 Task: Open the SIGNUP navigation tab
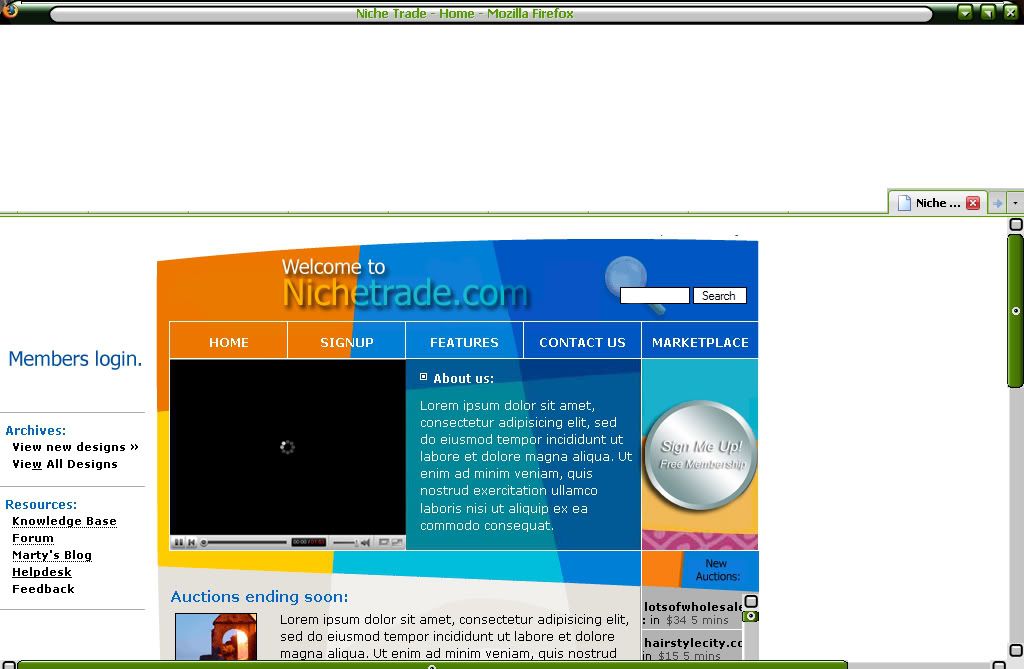347,340
